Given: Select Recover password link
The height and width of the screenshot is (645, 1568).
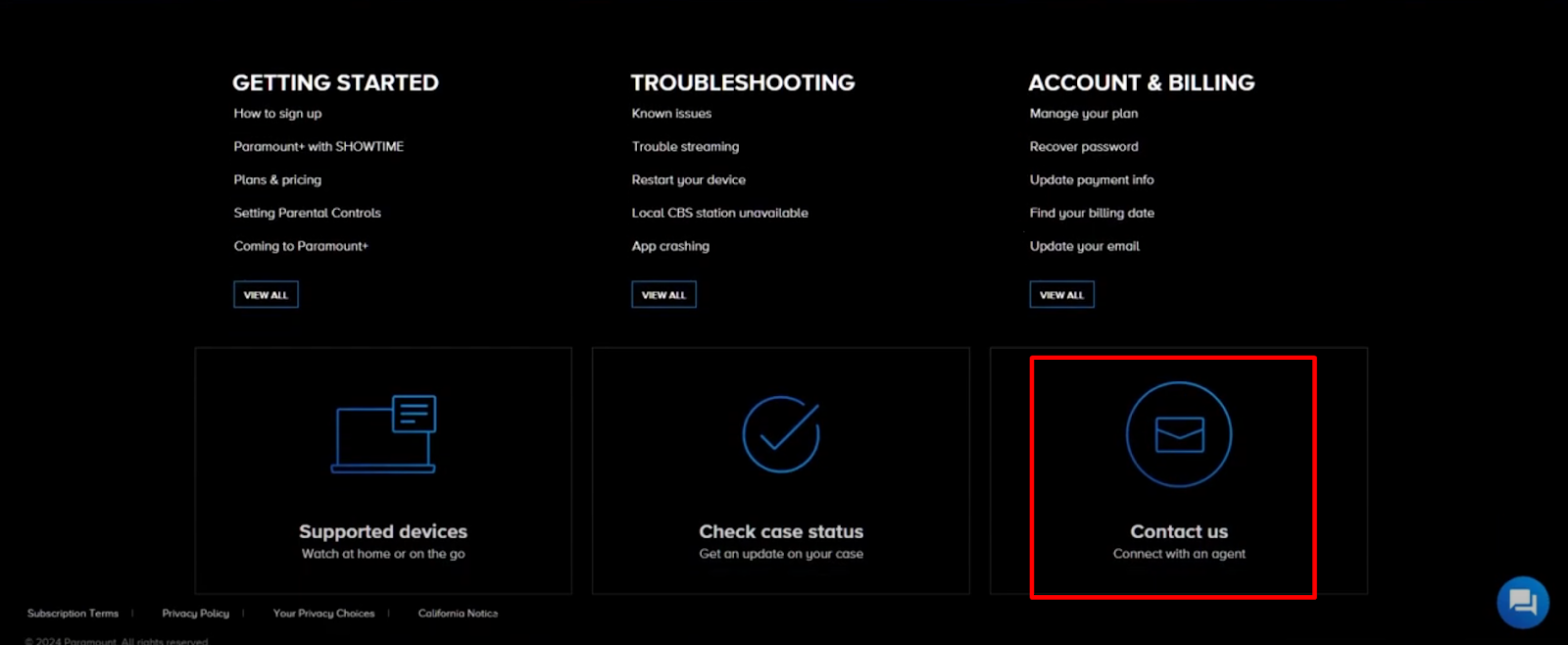Looking at the screenshot, I should 1084,147.
